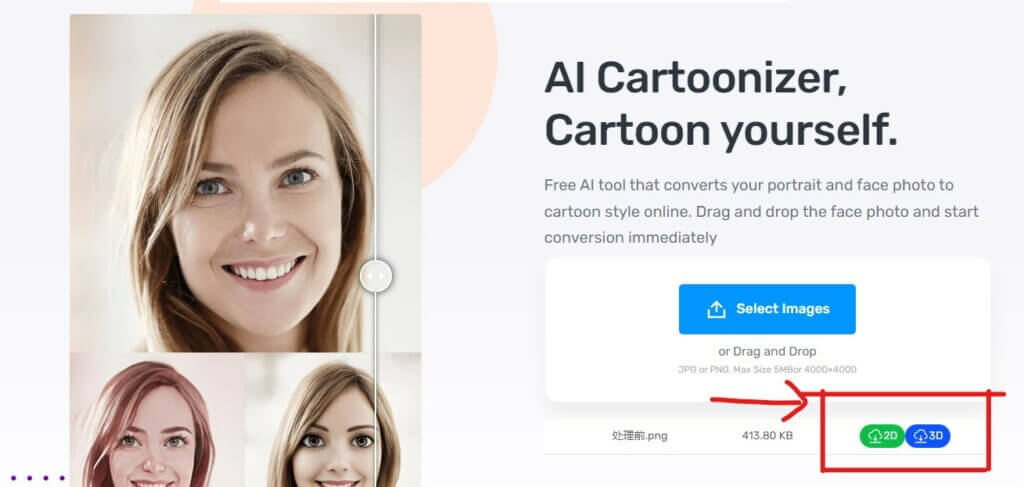This screenshot has height=487, width=1024.
Task: Click the 'Free AI tool' description paragraph
Action: click(761, 211)
